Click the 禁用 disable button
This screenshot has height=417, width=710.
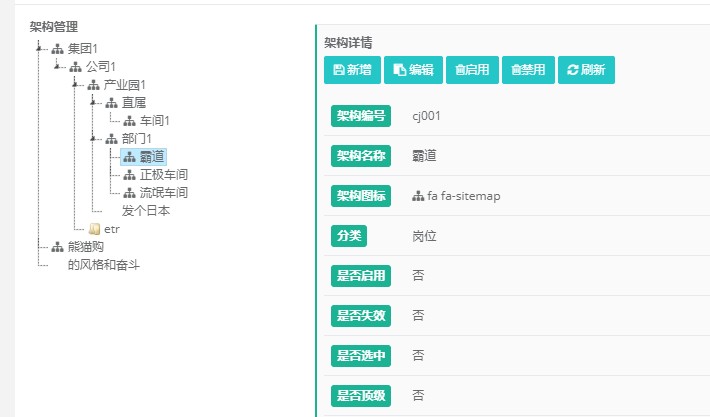[x=528, y=70]
